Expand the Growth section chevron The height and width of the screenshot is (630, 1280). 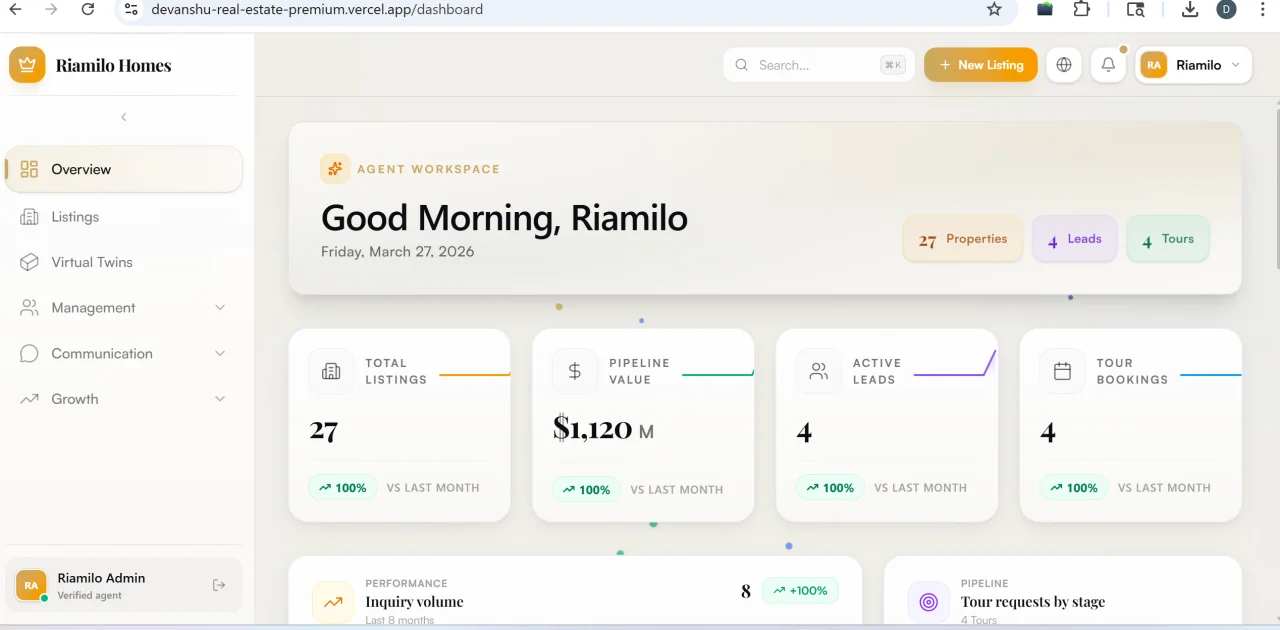(x=220, y=399)
